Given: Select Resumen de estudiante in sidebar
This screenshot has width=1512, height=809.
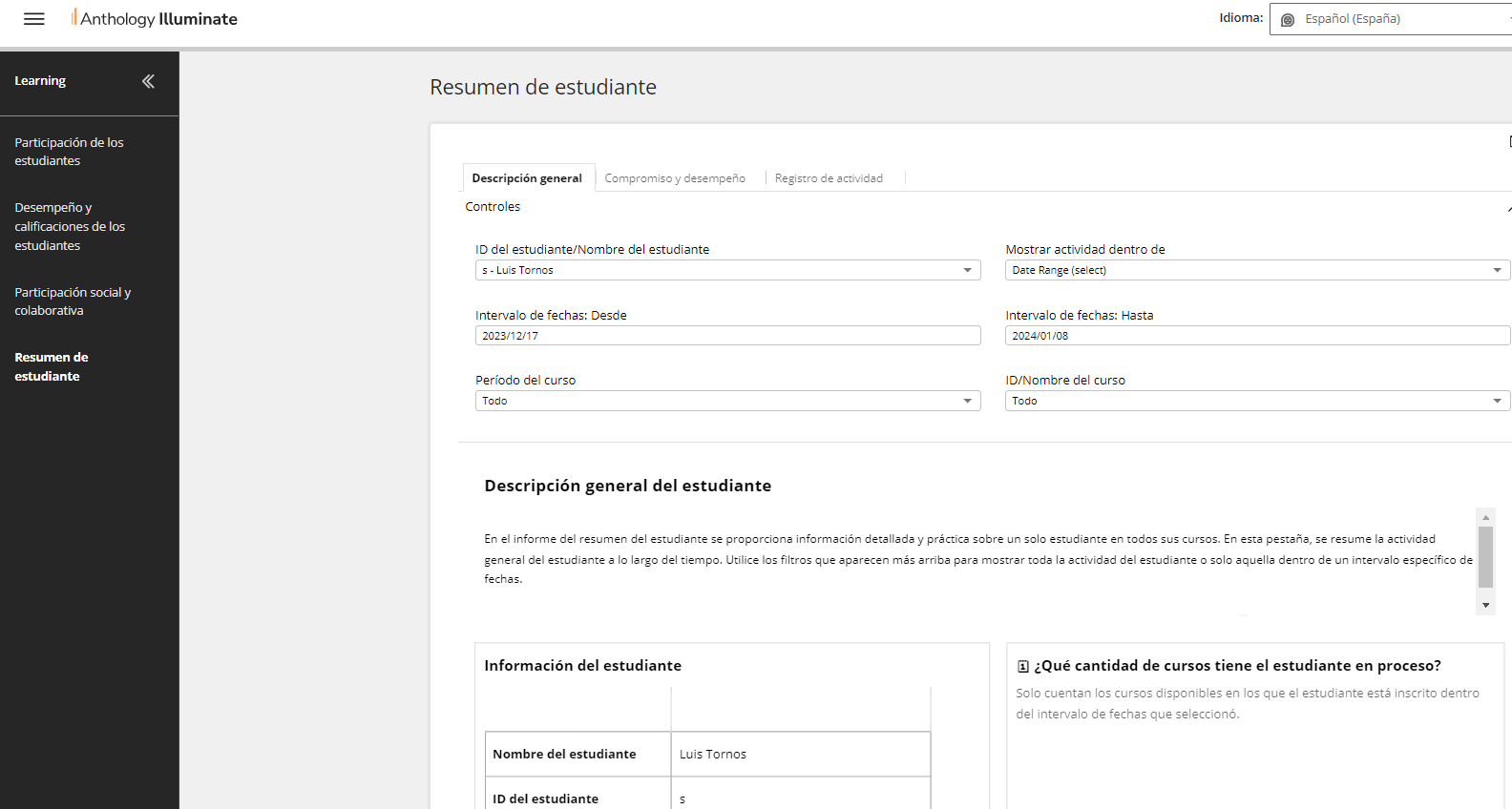Looking at the screenshot, I should tap(52, 366).
